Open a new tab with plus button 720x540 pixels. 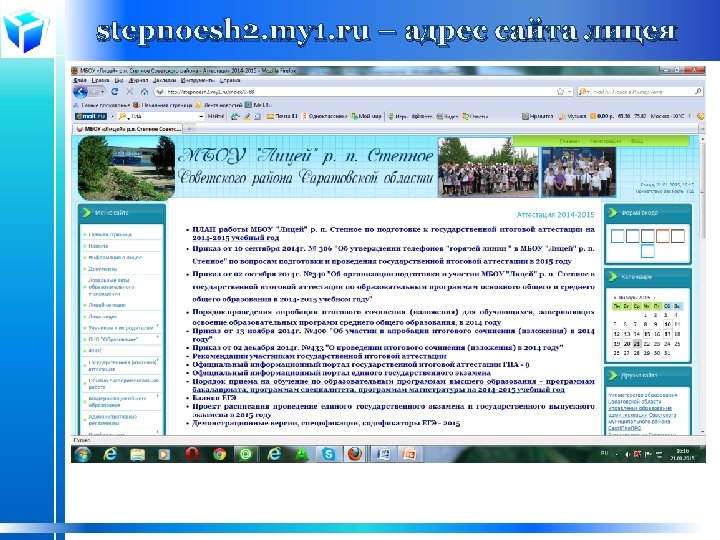coord(189,129)
